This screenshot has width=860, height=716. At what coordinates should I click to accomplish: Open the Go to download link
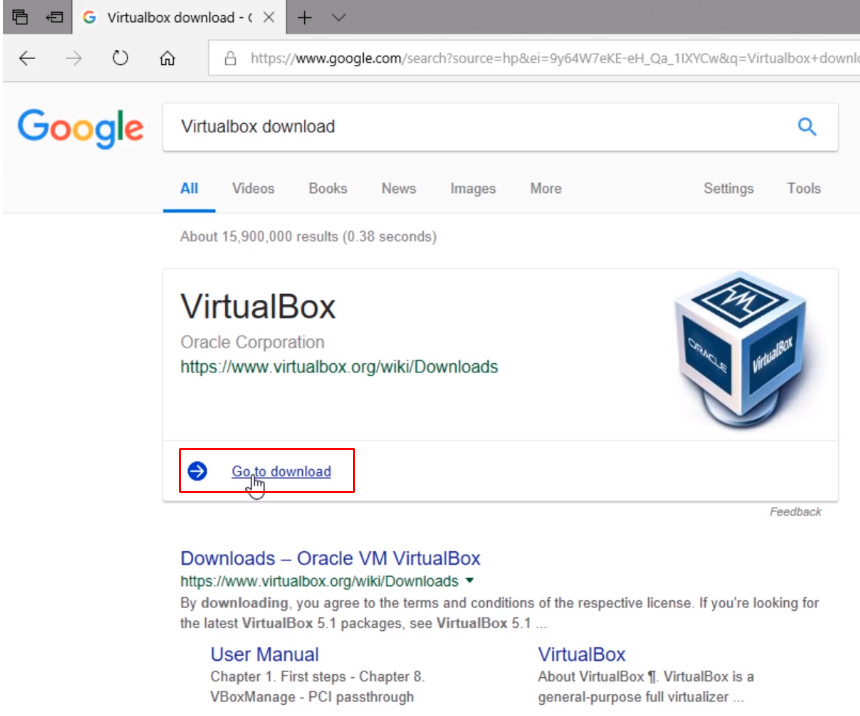click(281, 471)
